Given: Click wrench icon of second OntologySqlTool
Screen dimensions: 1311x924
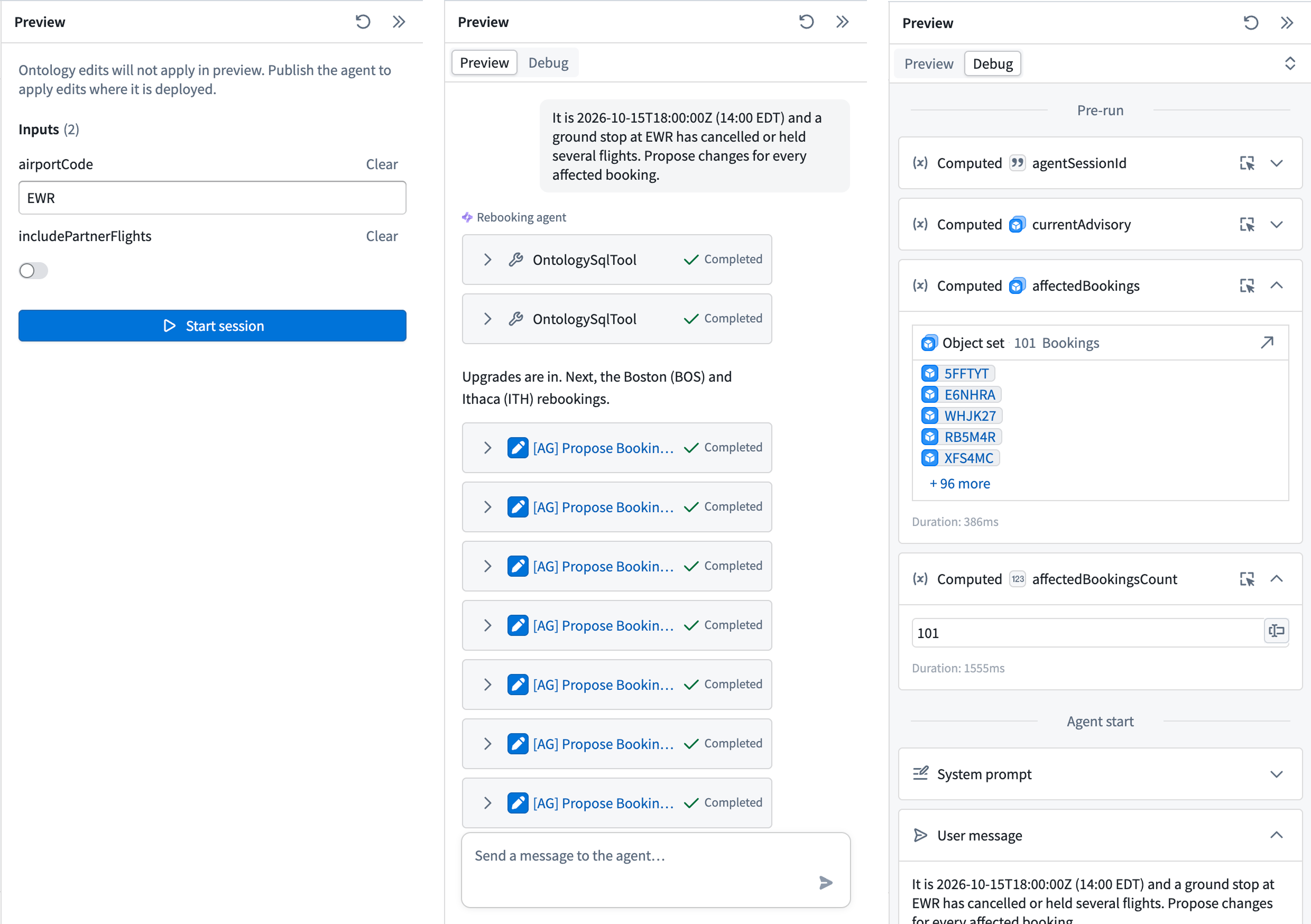Looking at the screenshot, I should click(516, 319).
